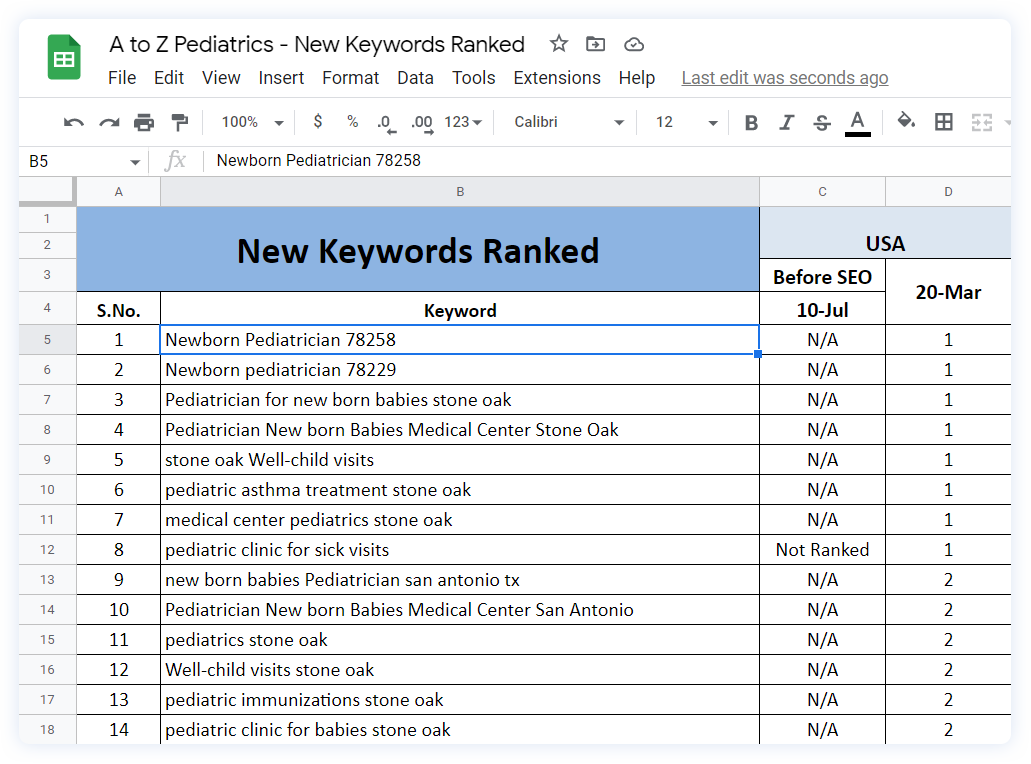Open the font family dropdown
1031x764 pixels.
click(566, 121)
